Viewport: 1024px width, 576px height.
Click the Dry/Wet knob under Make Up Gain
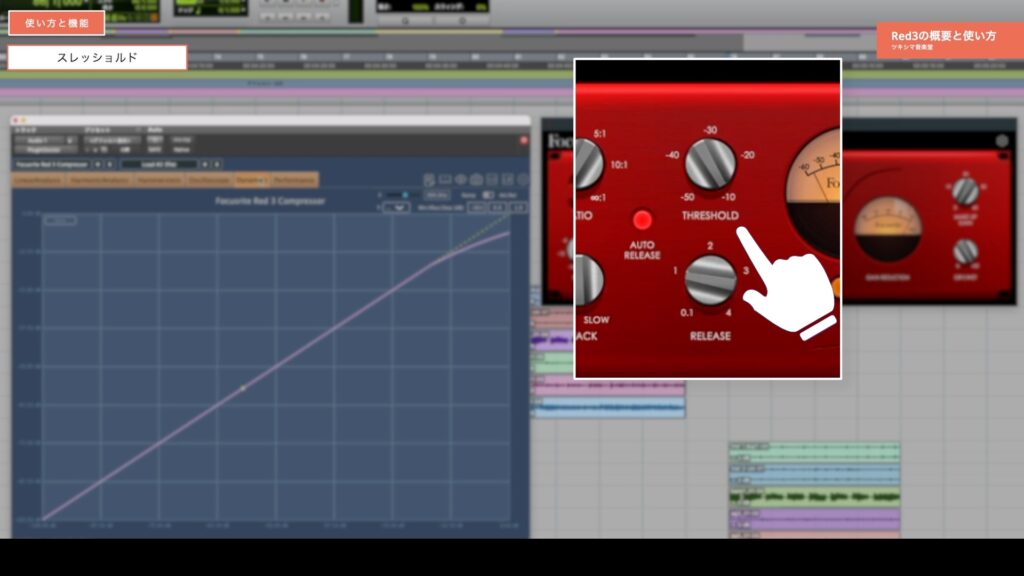click(x=965, y=251)
